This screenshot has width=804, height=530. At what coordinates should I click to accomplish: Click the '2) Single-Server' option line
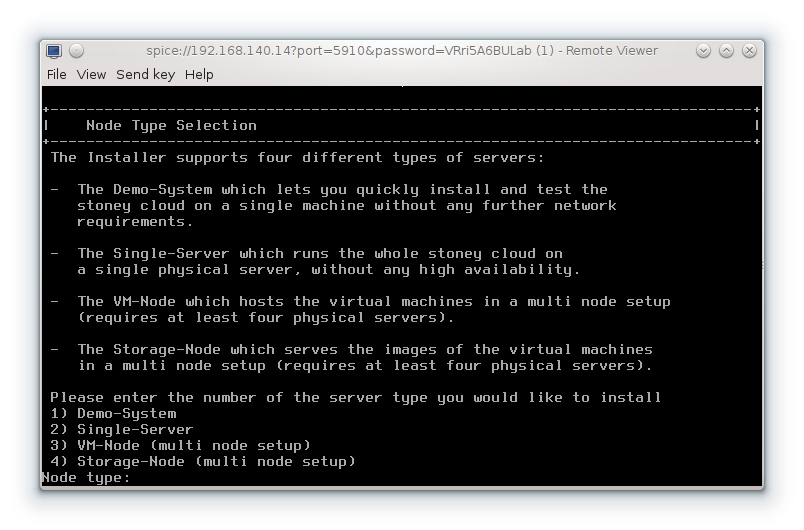(x=121, y=429)
